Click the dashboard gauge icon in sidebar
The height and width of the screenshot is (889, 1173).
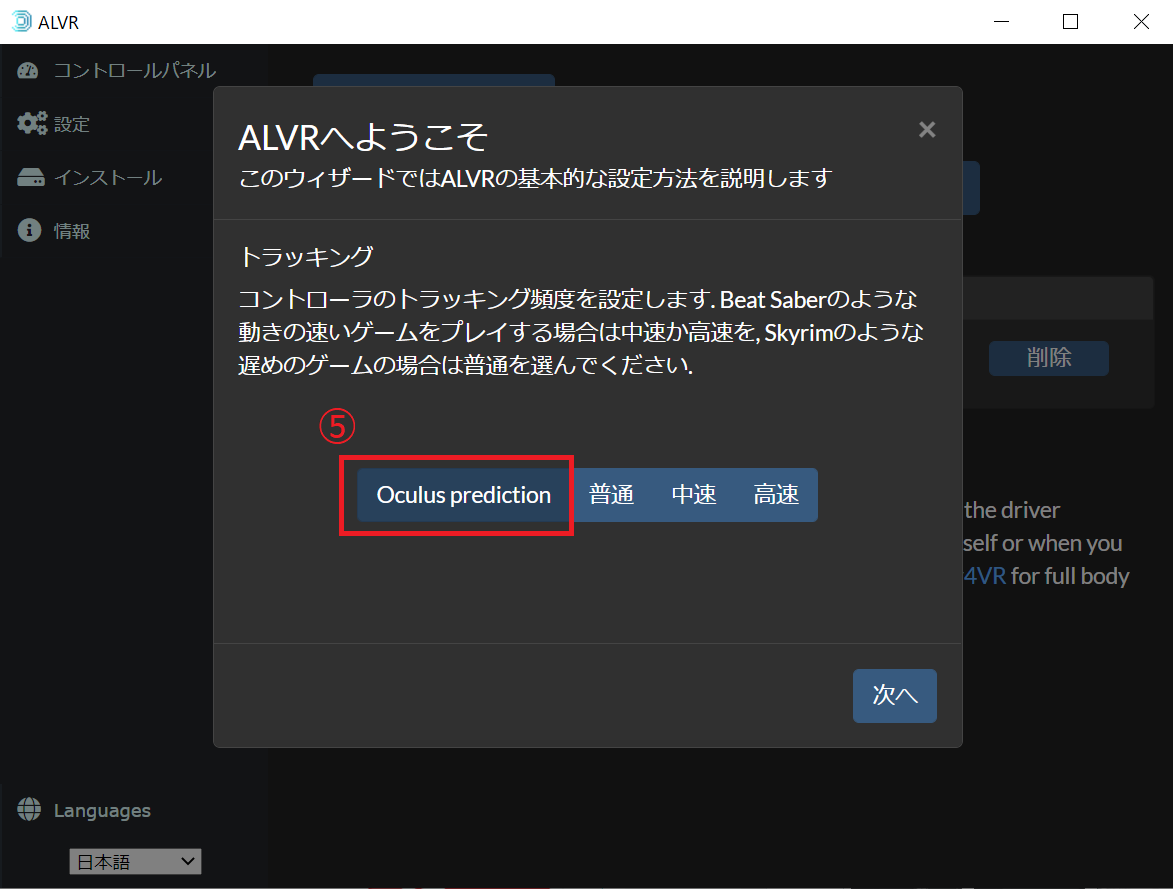tap(28, 70)
